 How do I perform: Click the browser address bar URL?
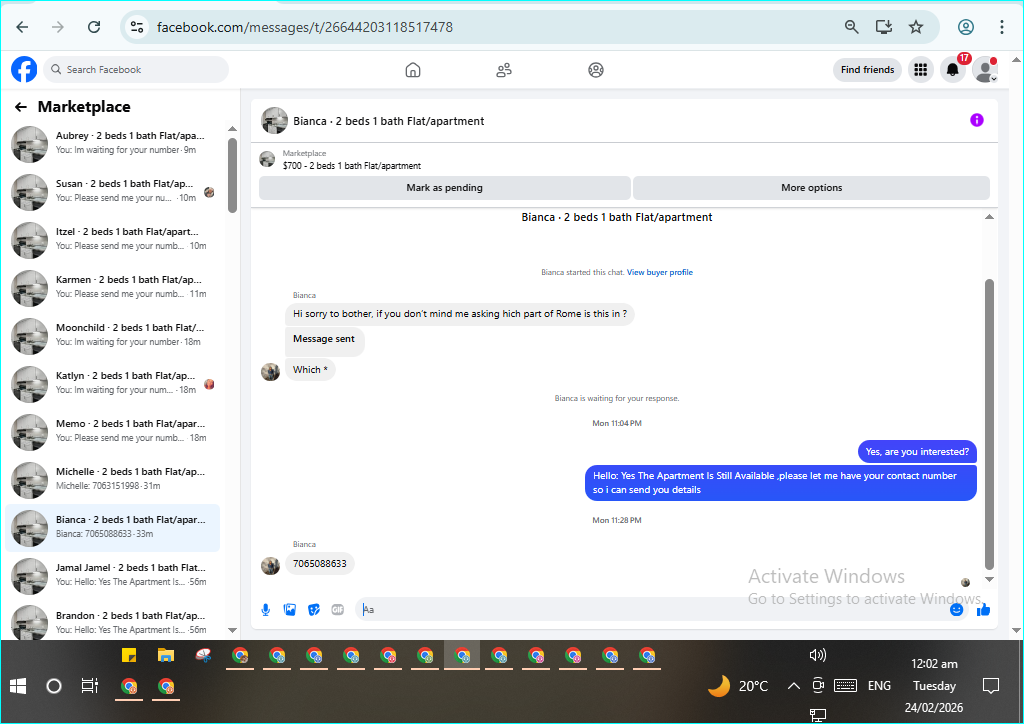coord(304,27)
